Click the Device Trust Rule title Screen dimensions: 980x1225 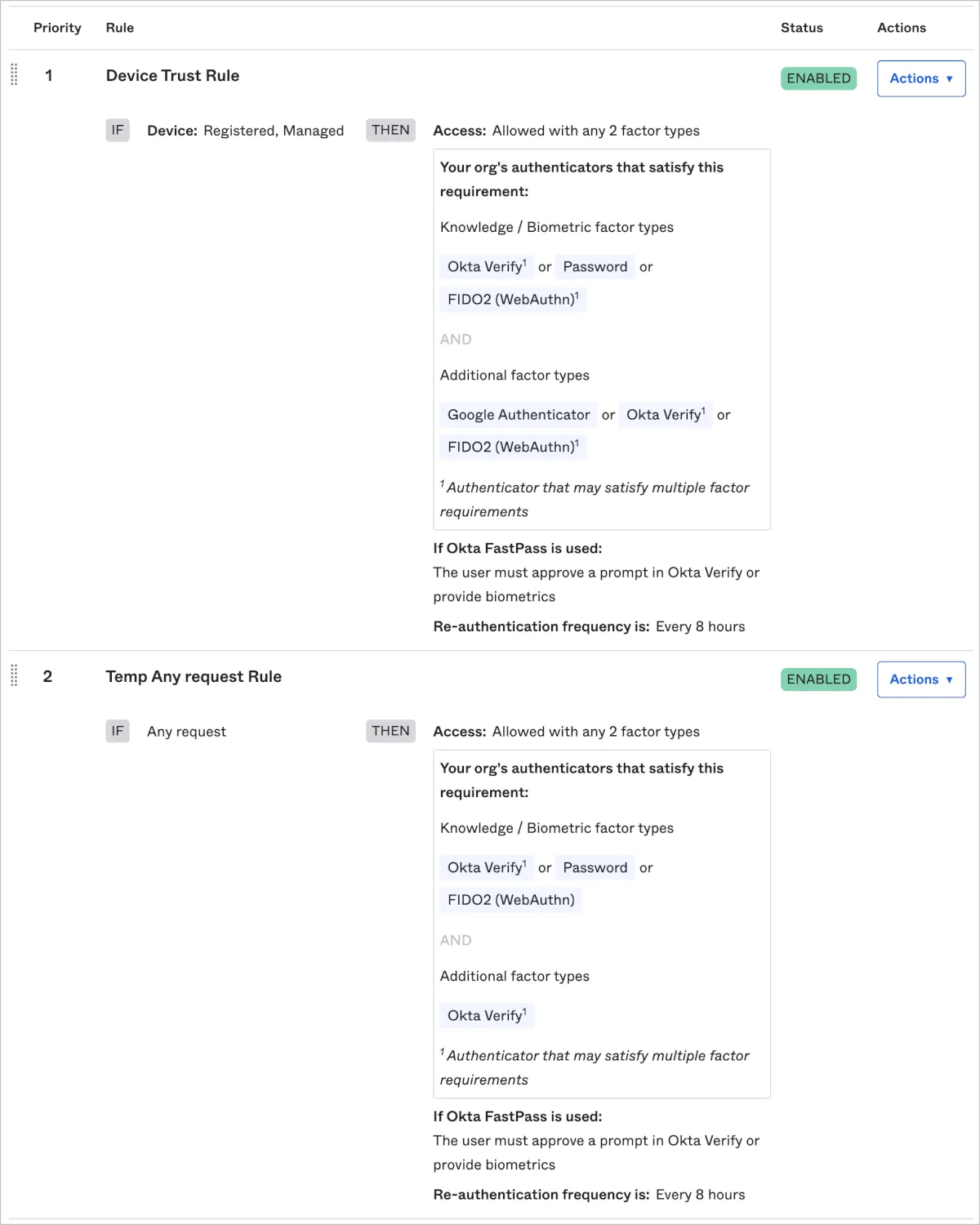click(x=172, y=76)
